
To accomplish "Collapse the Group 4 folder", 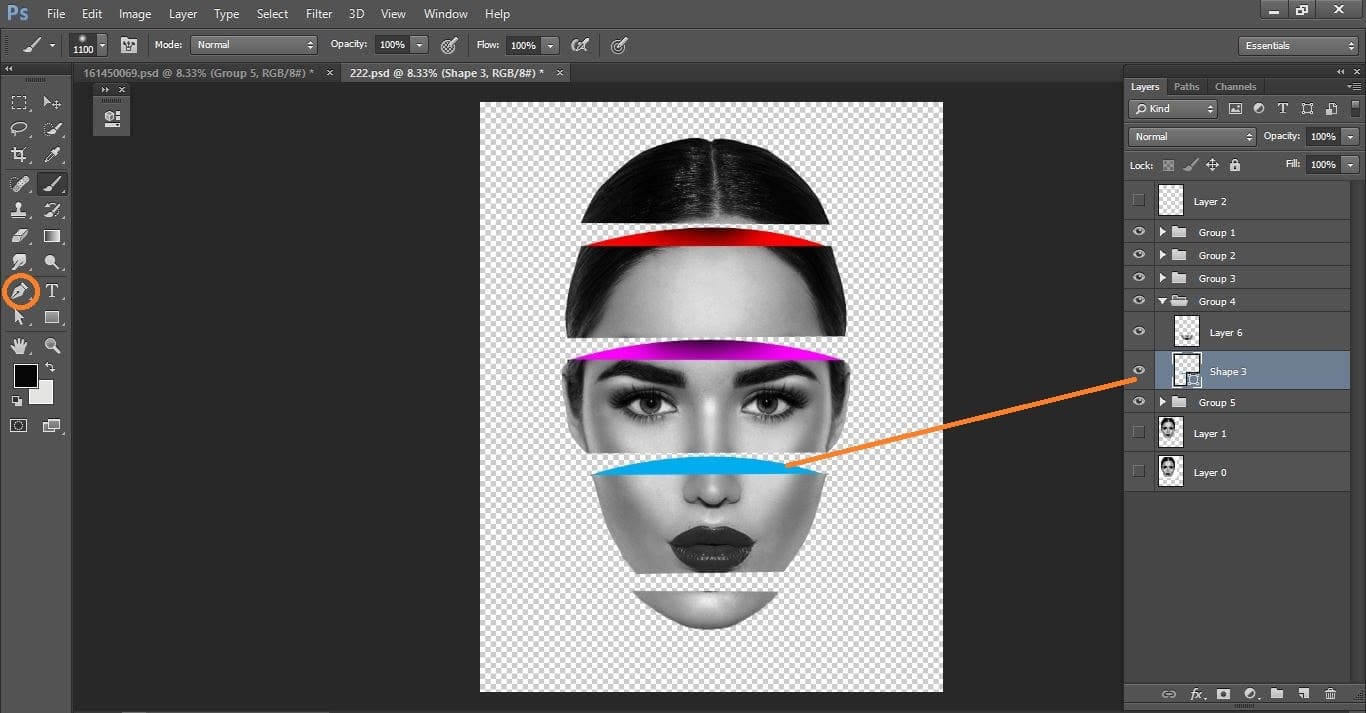I will coord(1162,300).
